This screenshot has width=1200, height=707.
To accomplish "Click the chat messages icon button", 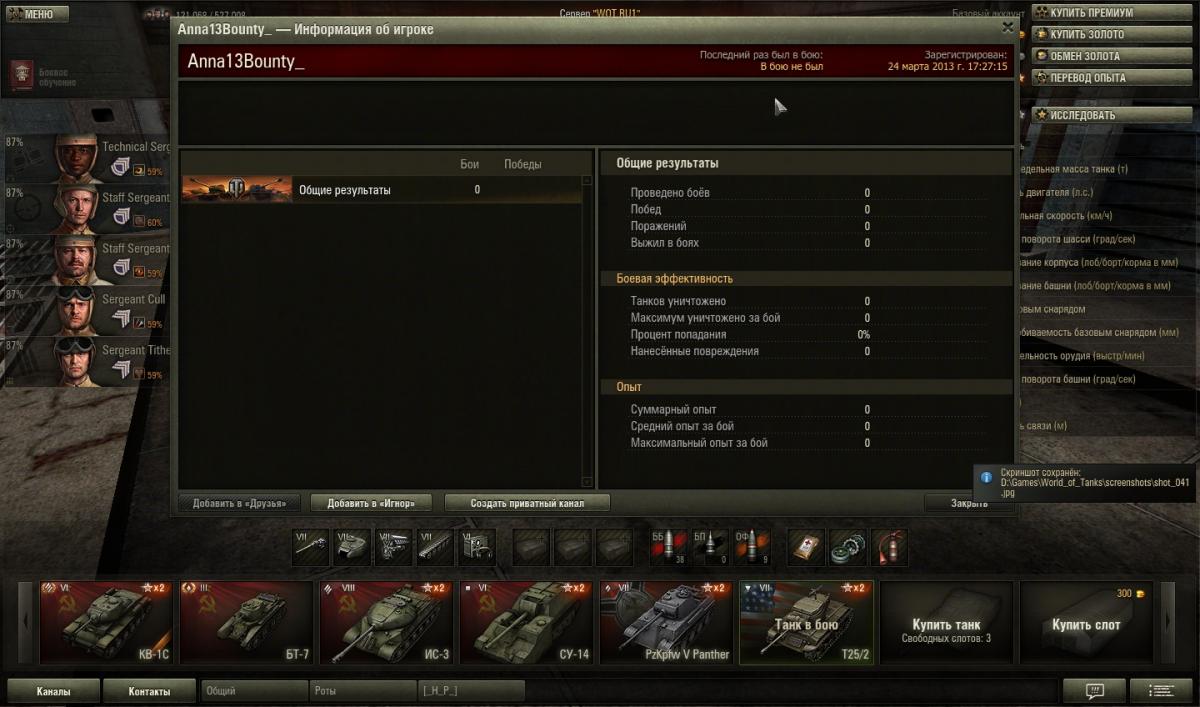I will (1093, 690).
